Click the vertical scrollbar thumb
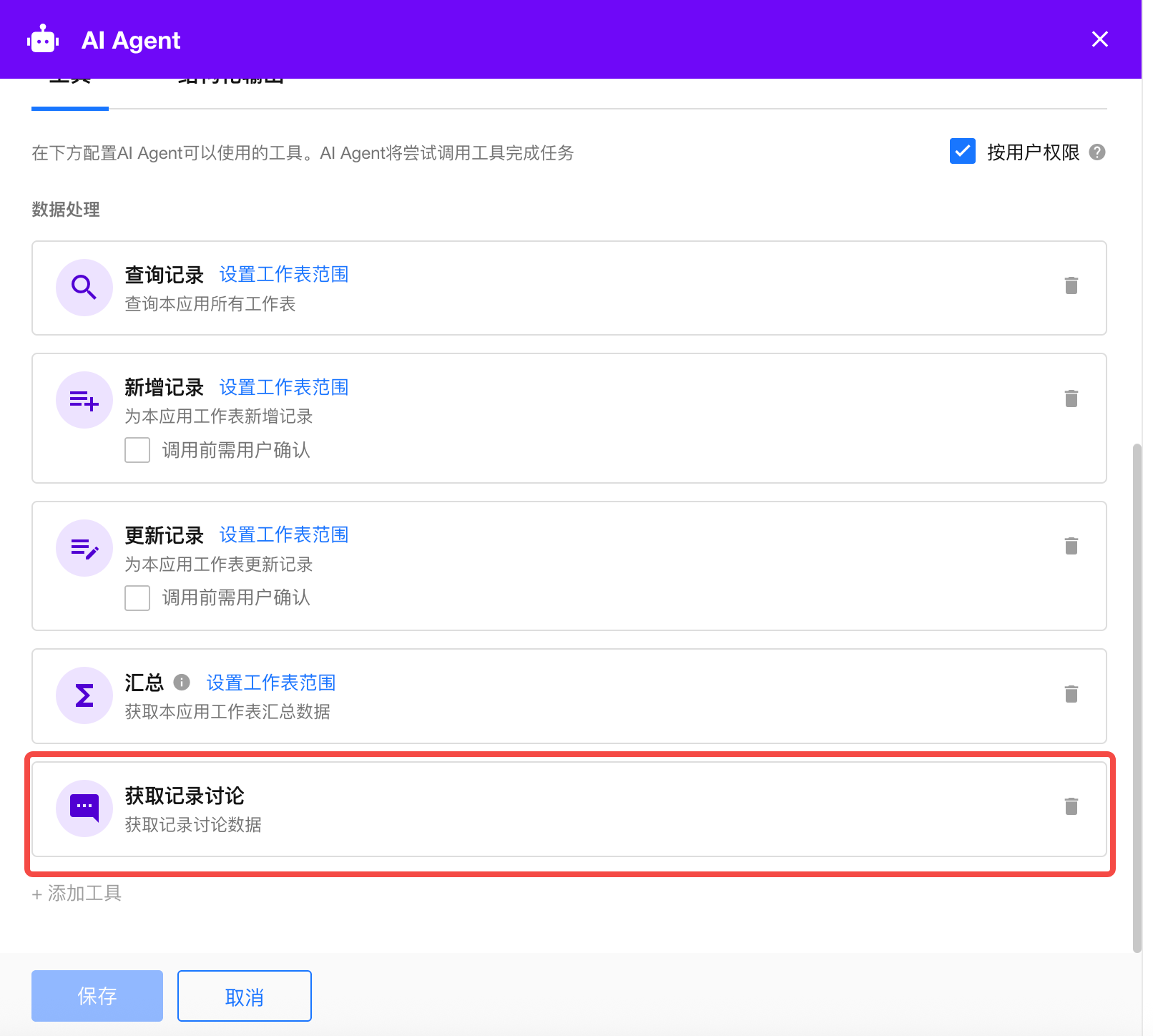Image resolution: width=1153 pixels, height=1036 pixels. coord(1137,698)
